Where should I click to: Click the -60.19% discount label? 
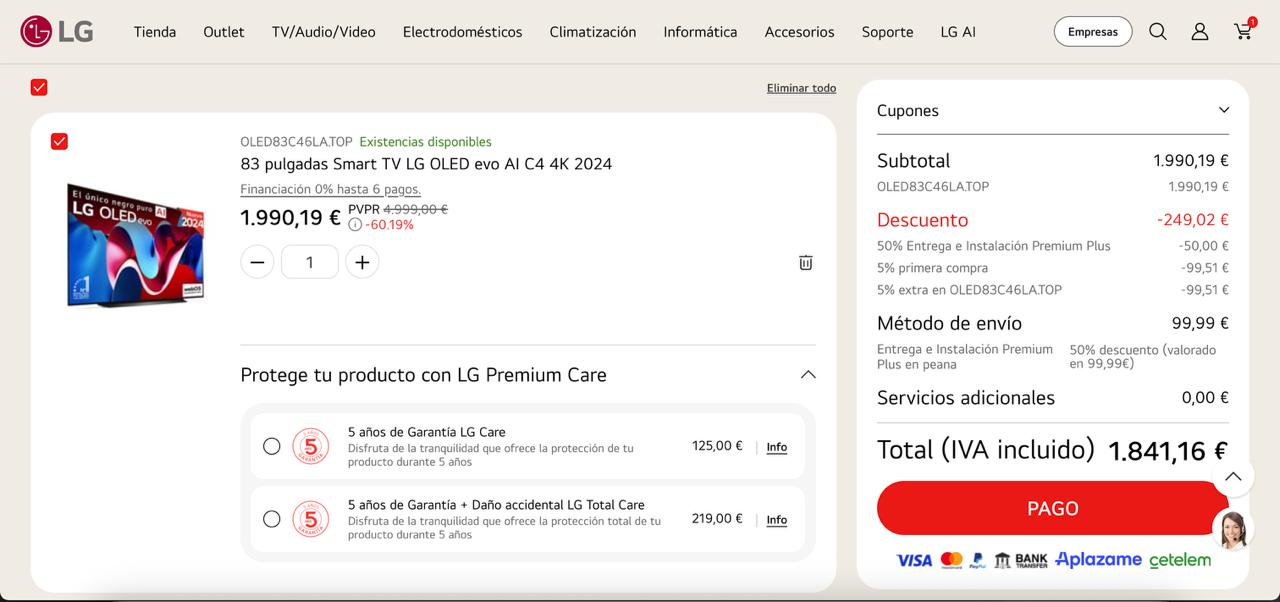pyautogui.click(x=389, y=225)
